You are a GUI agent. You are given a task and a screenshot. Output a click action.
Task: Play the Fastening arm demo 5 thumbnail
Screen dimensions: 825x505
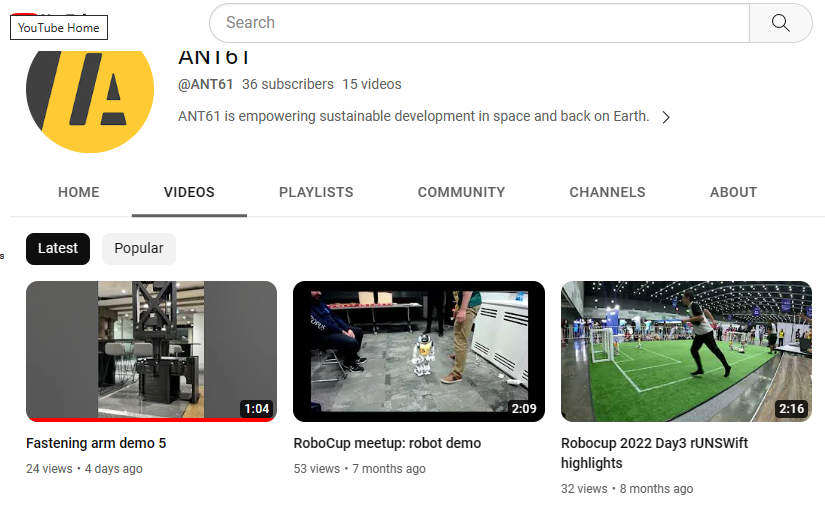click(x=152, y=351)
